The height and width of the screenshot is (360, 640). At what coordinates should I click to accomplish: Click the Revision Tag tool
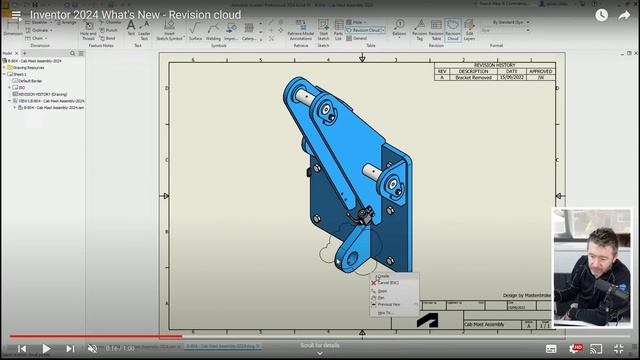coord(420,30)
